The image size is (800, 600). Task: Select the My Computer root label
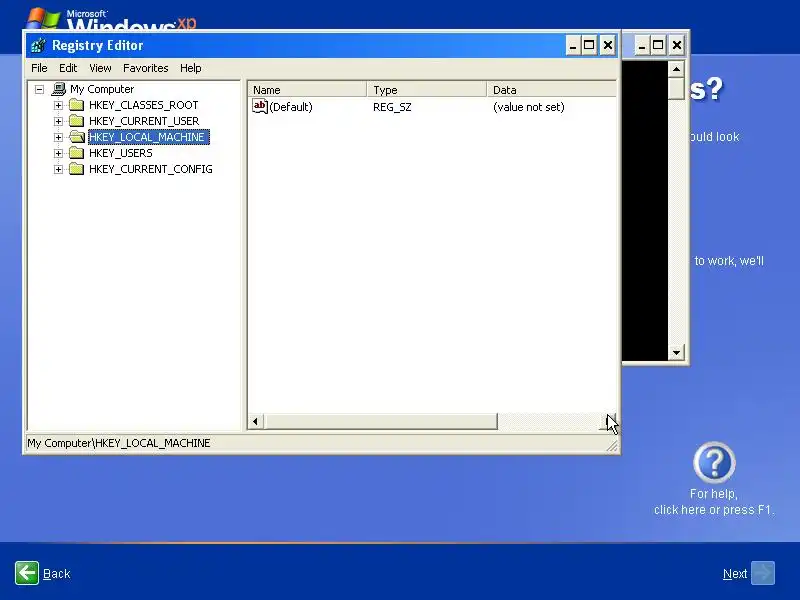[102, 89]
